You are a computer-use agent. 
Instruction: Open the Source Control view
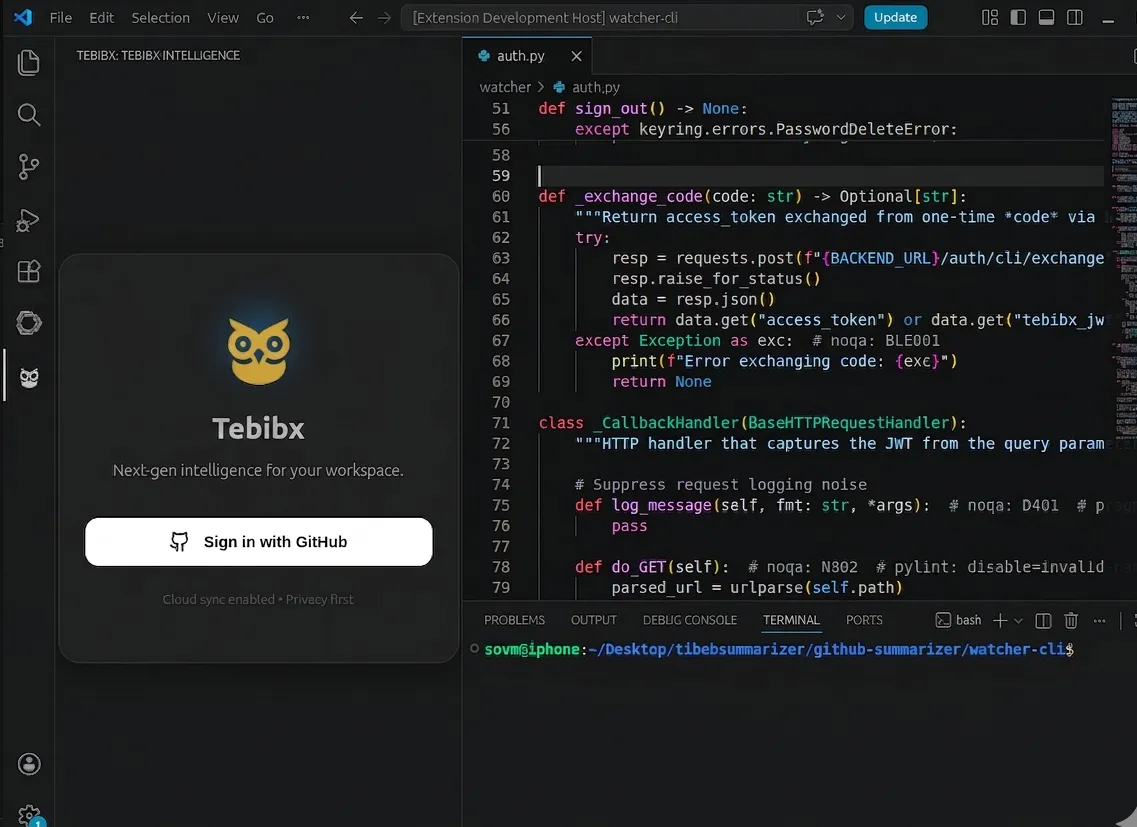[x=28, y=167]
